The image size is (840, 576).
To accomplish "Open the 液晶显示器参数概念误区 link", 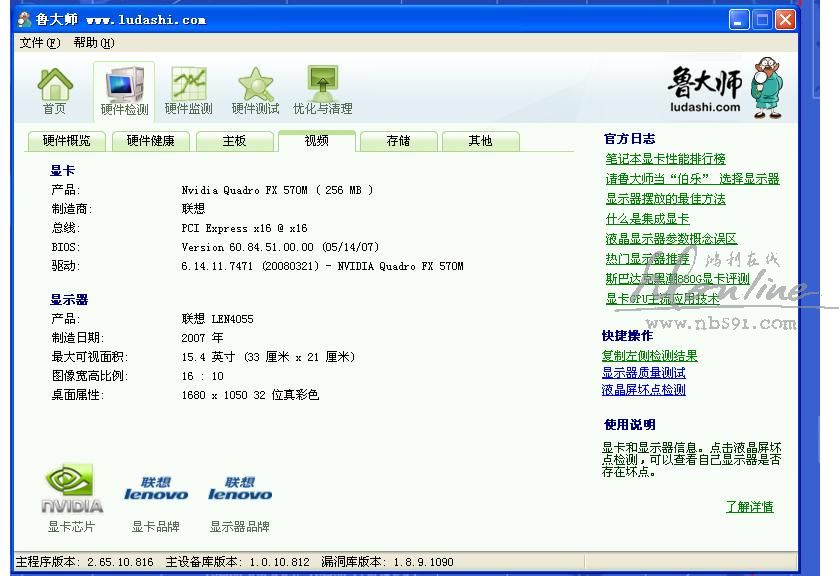I will [x=671, y=238].
